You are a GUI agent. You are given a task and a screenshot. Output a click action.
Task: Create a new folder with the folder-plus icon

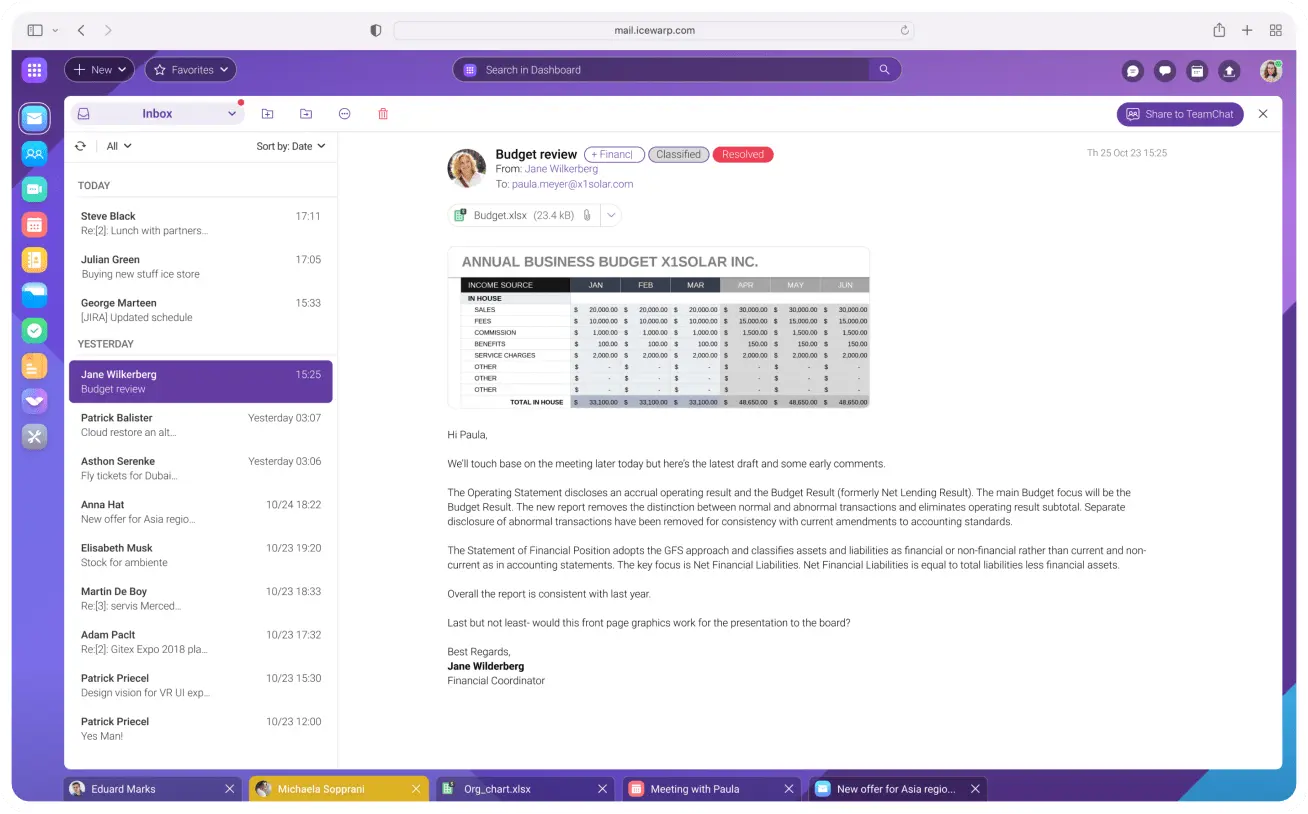pyautogui.click(x=267, y=114)
